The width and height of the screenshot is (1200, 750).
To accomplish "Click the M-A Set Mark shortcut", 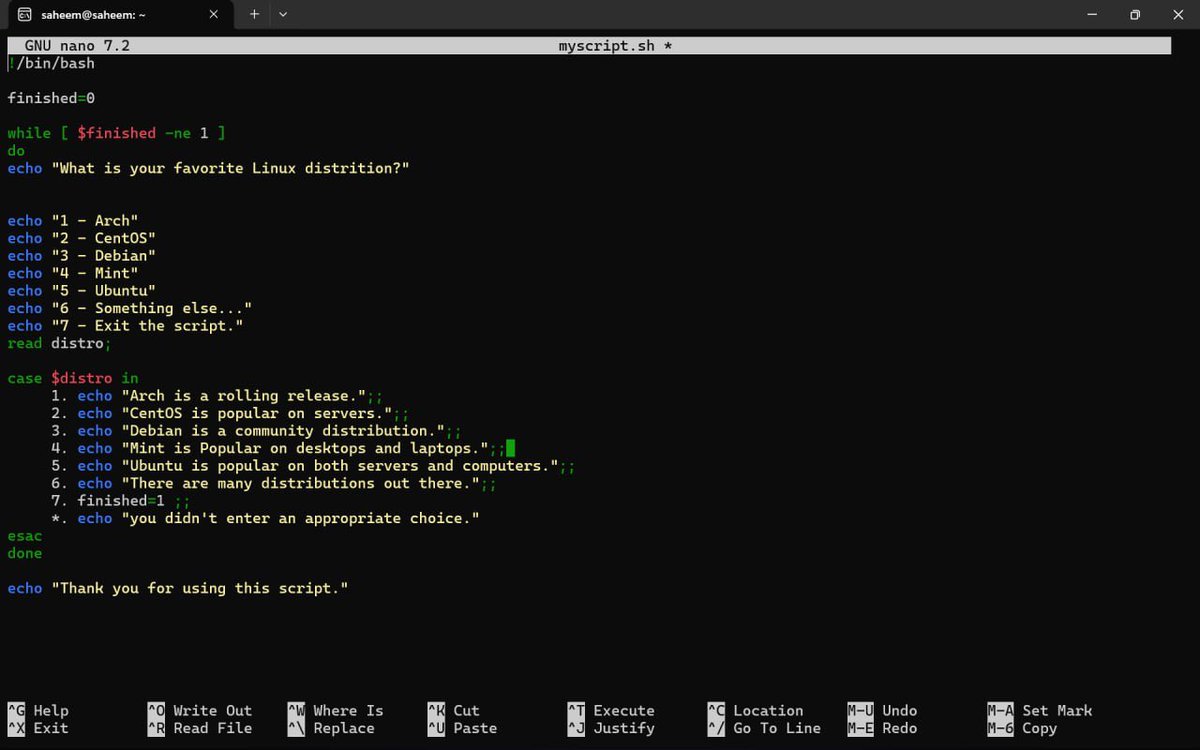I will (1040, 711).
